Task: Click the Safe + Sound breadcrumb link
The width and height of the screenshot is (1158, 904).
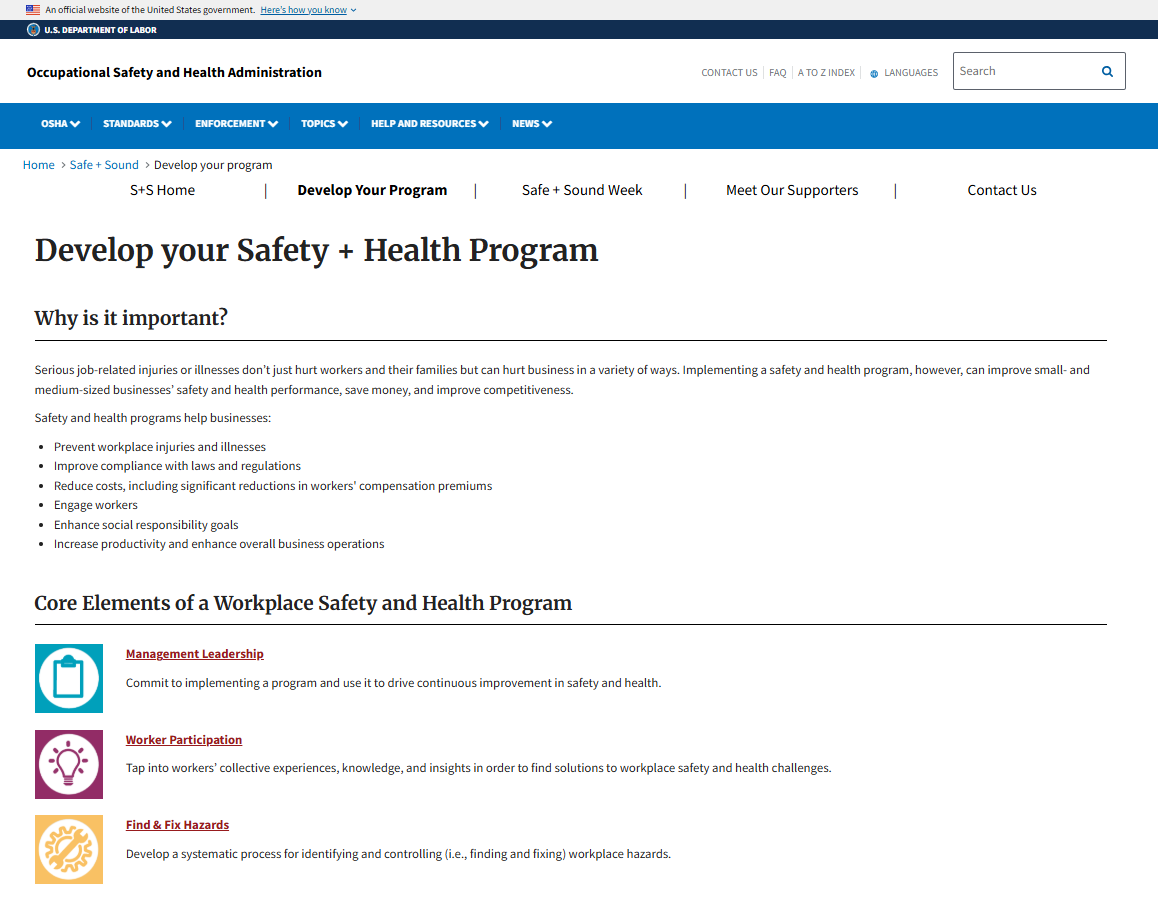Action: 104,165
